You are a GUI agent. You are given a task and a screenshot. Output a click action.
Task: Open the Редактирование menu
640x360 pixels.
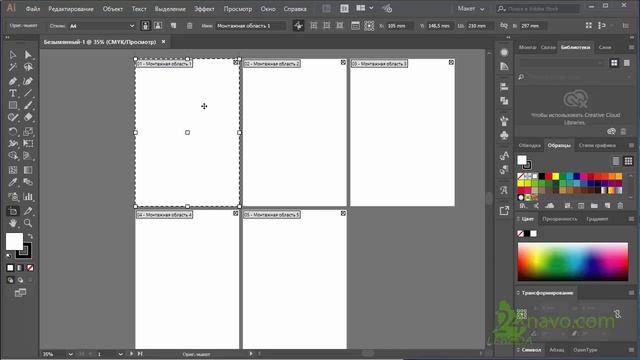(x=71, y=9)
